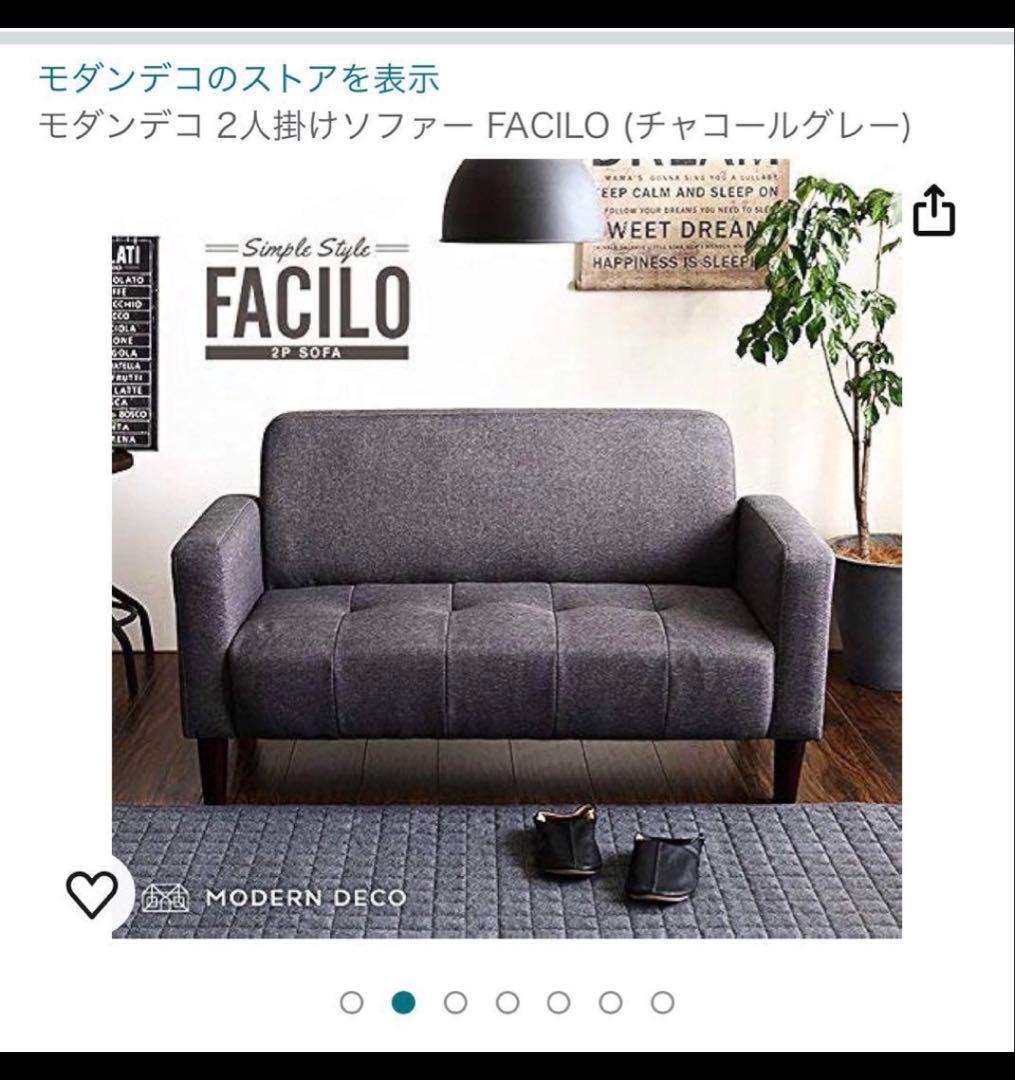Tap the black menu poster at left

[135, 343]
